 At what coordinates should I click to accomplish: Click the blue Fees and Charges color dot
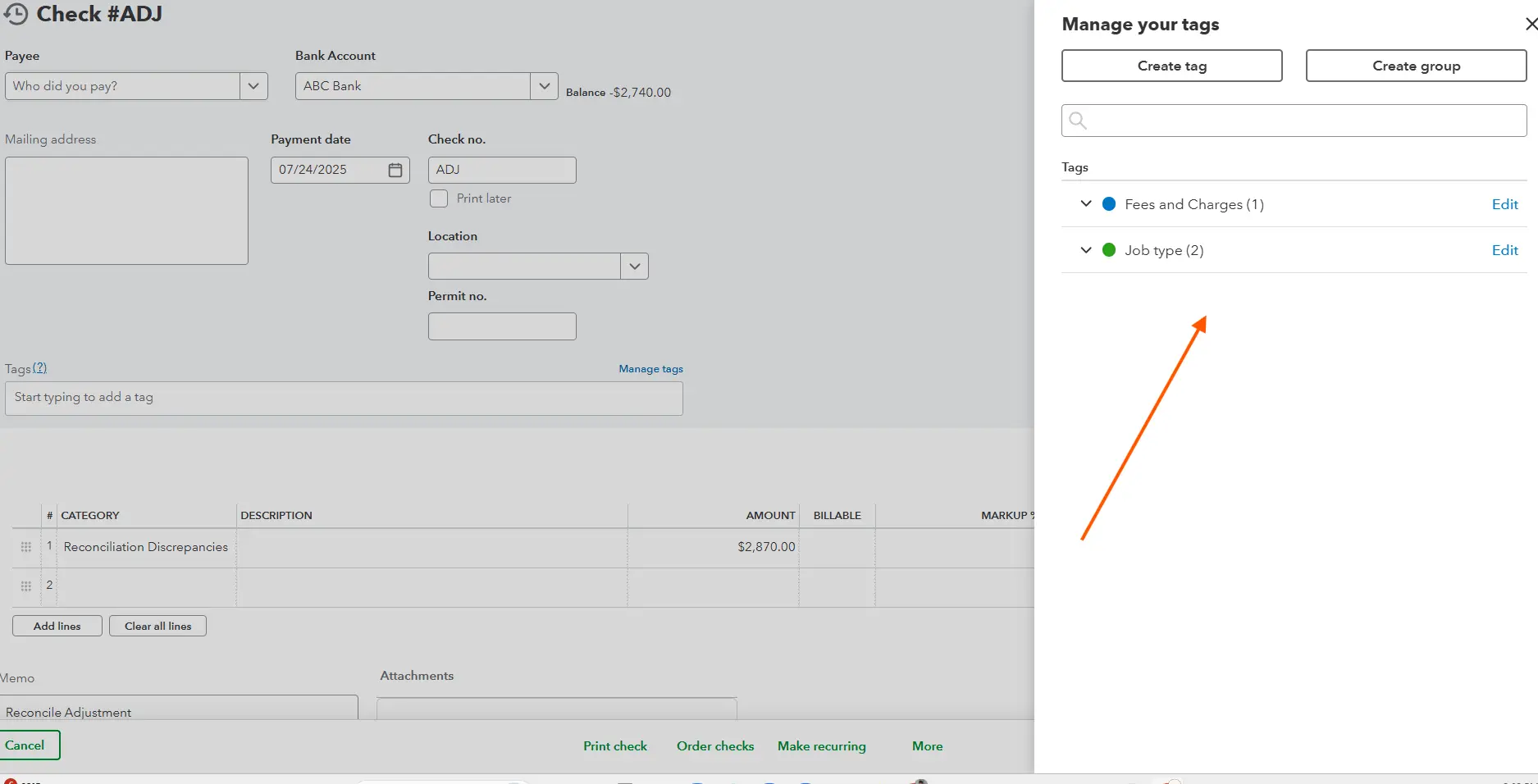1109,204
